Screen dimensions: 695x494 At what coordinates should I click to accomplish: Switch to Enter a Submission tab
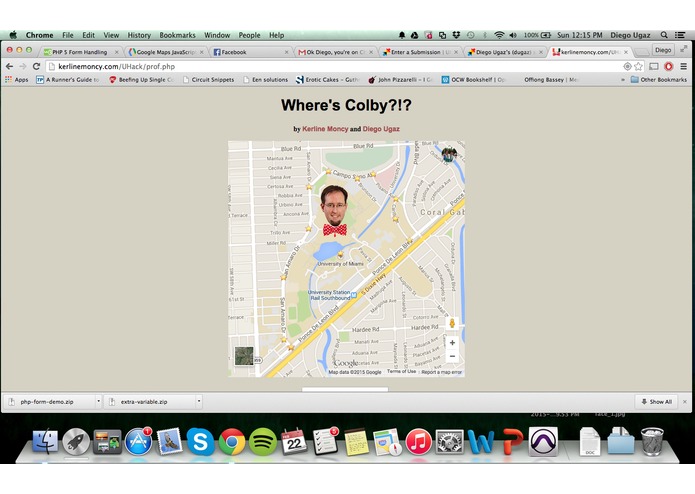[421, 52]
